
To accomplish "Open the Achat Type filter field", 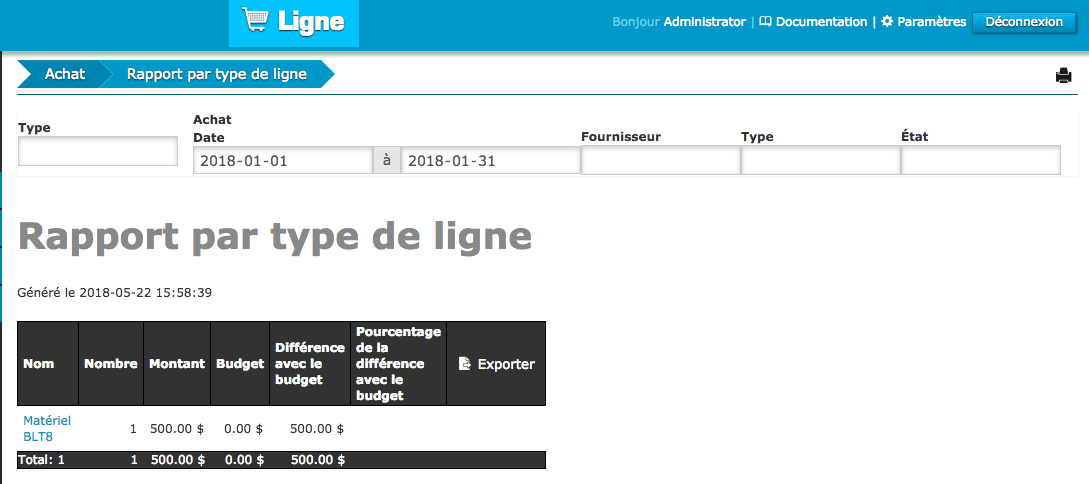I will [x=820, y=160].
